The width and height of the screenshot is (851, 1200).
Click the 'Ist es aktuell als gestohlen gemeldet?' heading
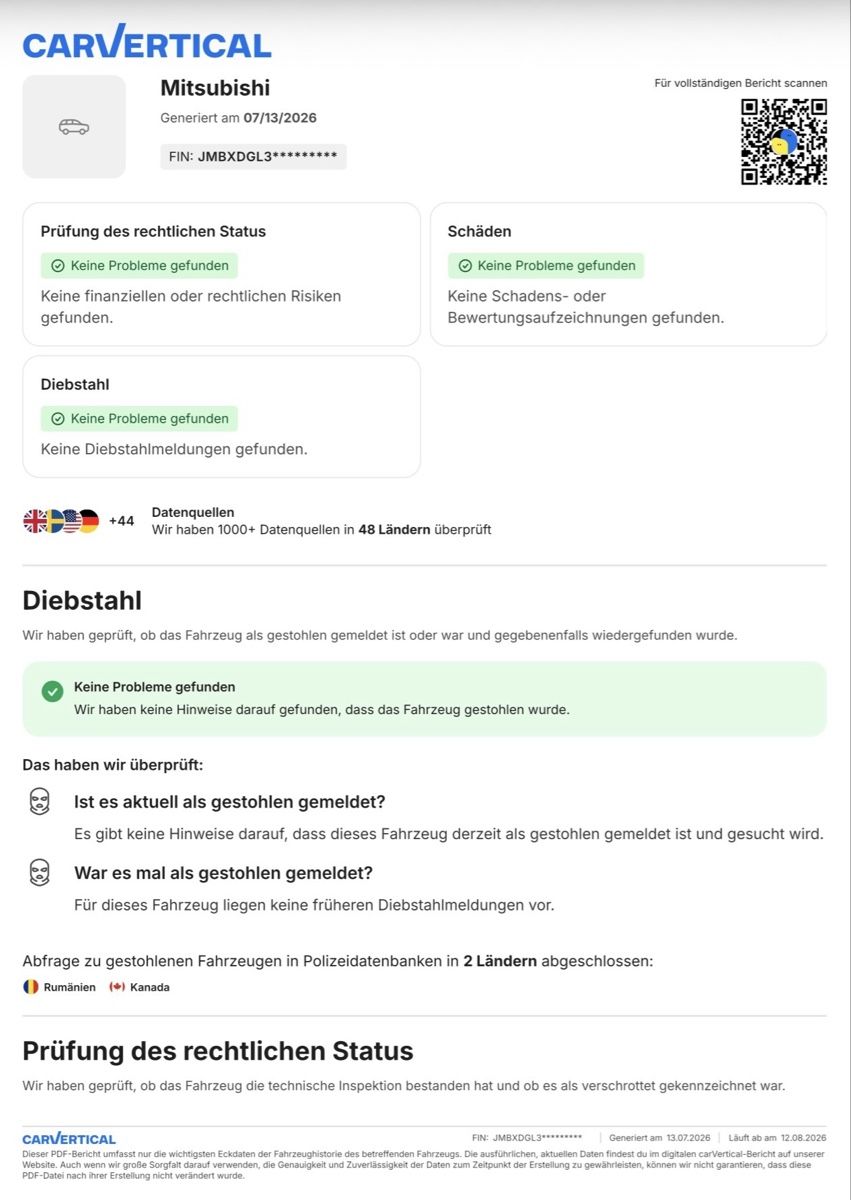230,802
